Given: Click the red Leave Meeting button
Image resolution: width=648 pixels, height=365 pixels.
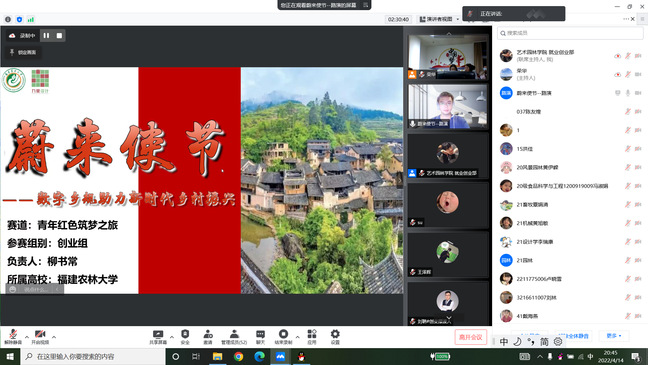Looking at the screenshot, I should (471, 337).
